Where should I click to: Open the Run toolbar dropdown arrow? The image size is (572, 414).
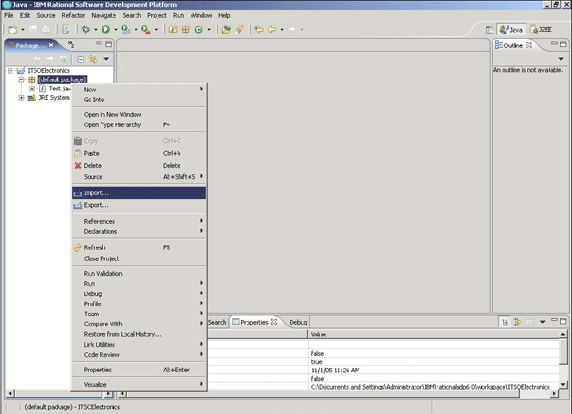(x=116, y=30)
